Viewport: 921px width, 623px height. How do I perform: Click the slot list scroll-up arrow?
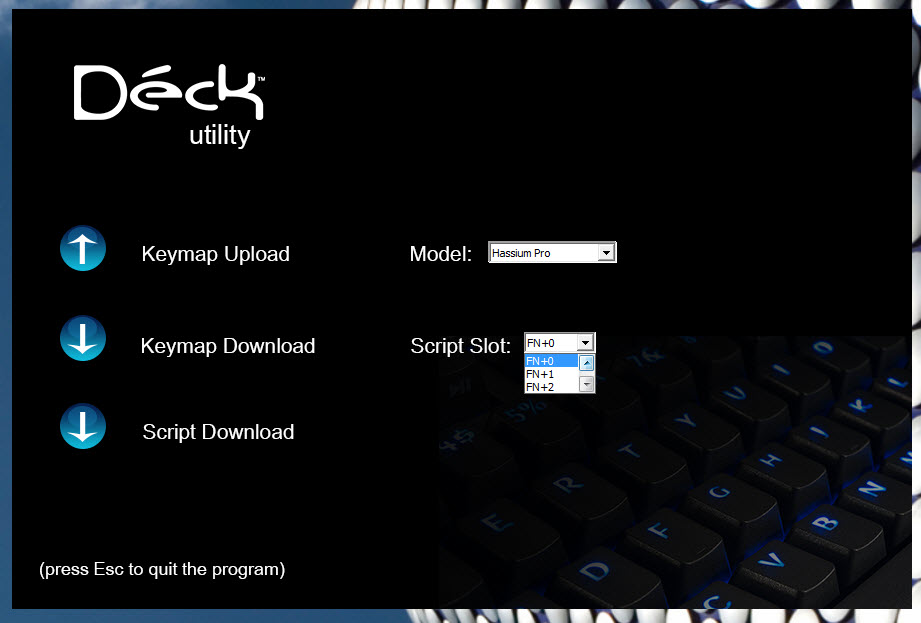586,363
